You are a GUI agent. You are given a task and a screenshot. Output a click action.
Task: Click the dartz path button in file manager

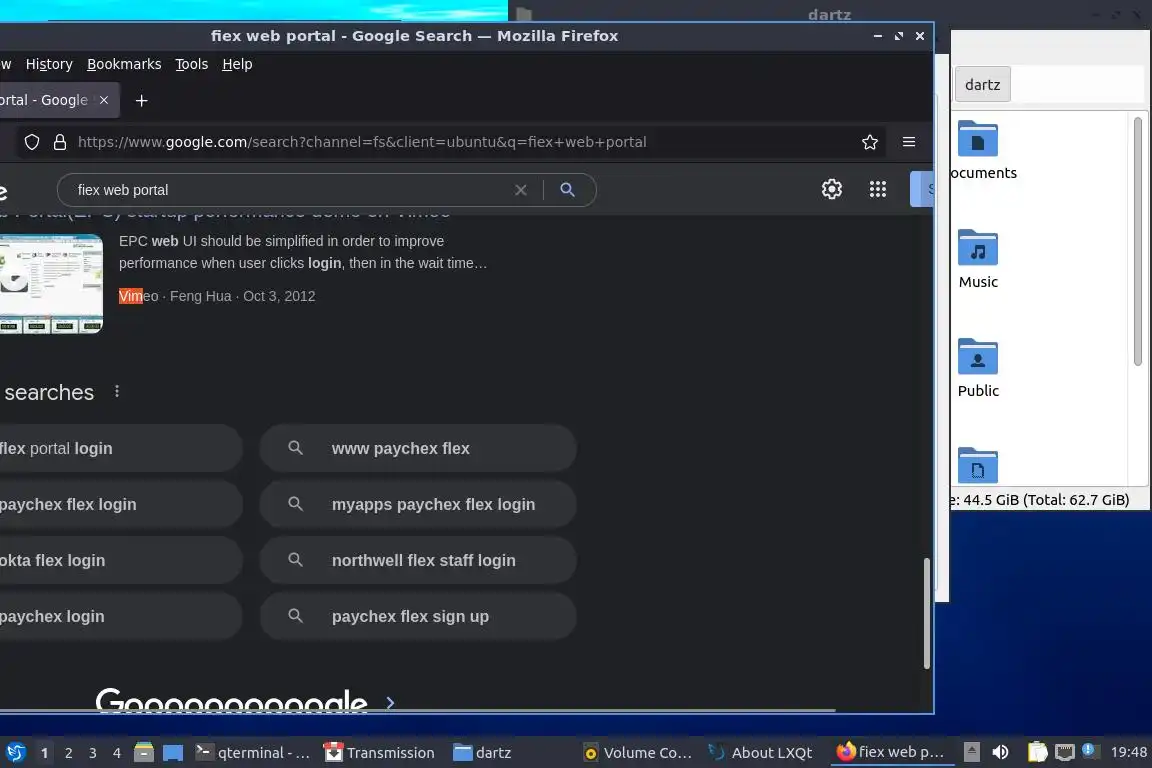[x=982, y=85]
